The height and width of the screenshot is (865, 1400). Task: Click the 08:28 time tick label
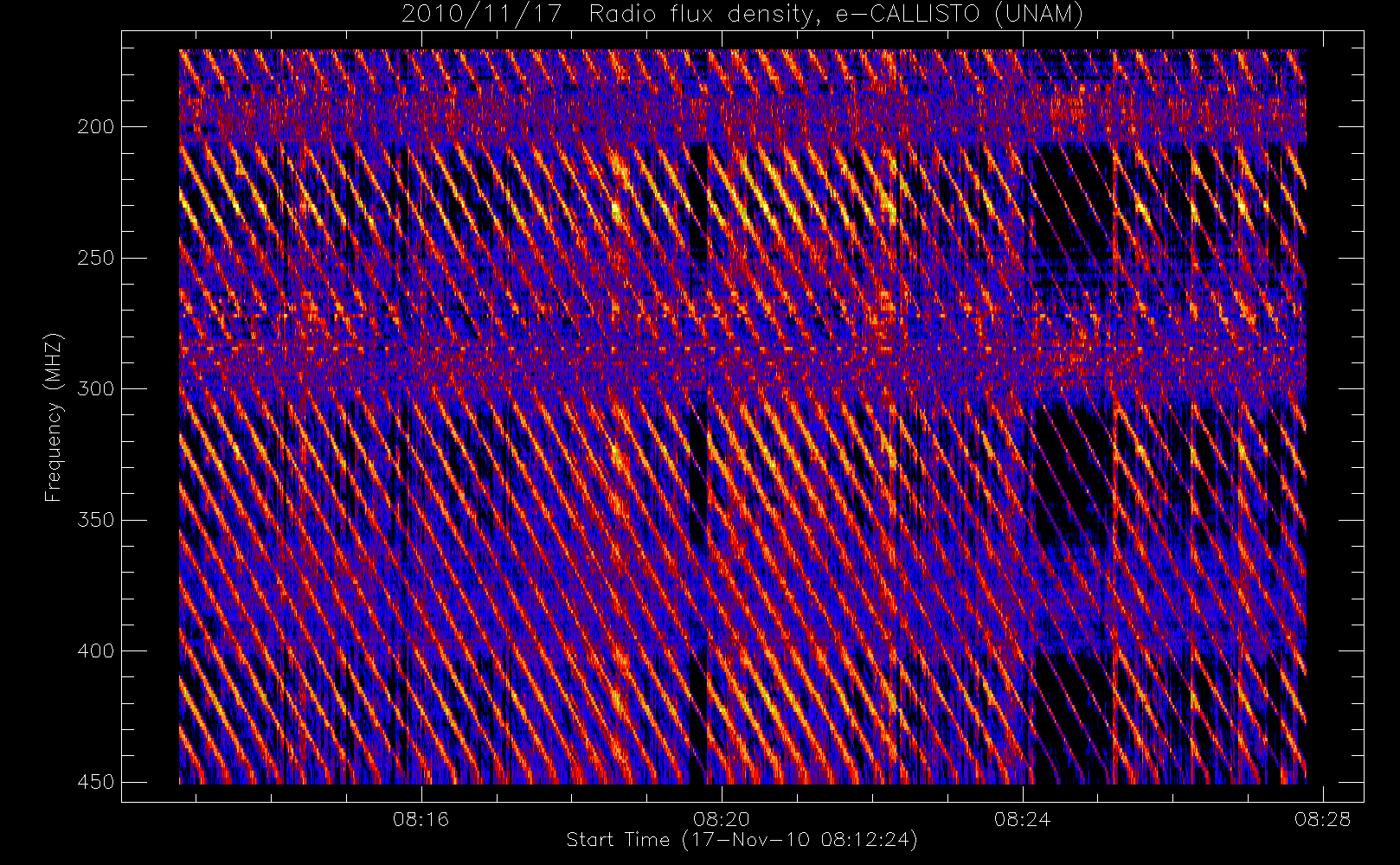[x=1322, y=818]
